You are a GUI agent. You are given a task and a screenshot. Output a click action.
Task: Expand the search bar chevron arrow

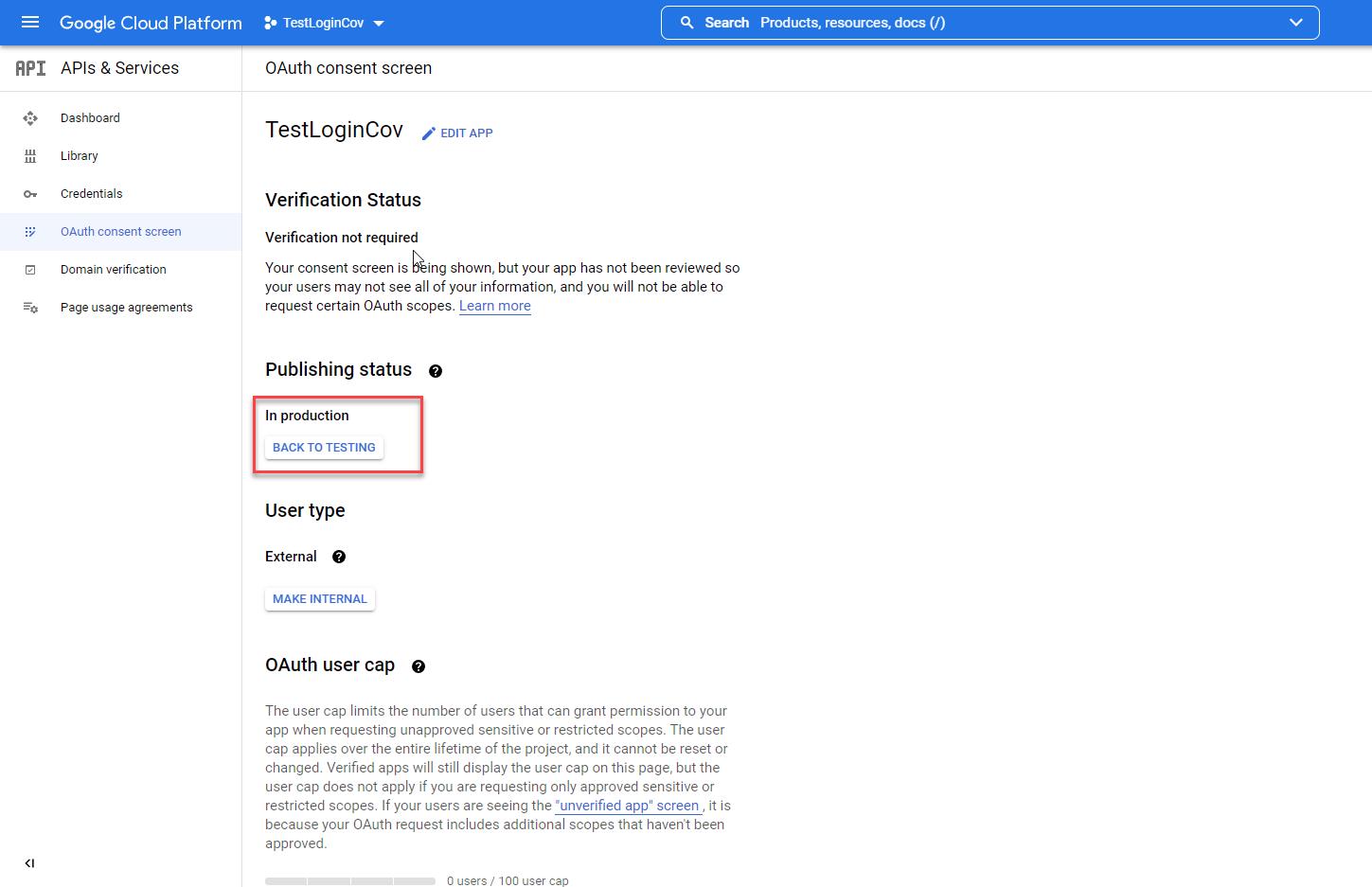[1296, 23]
